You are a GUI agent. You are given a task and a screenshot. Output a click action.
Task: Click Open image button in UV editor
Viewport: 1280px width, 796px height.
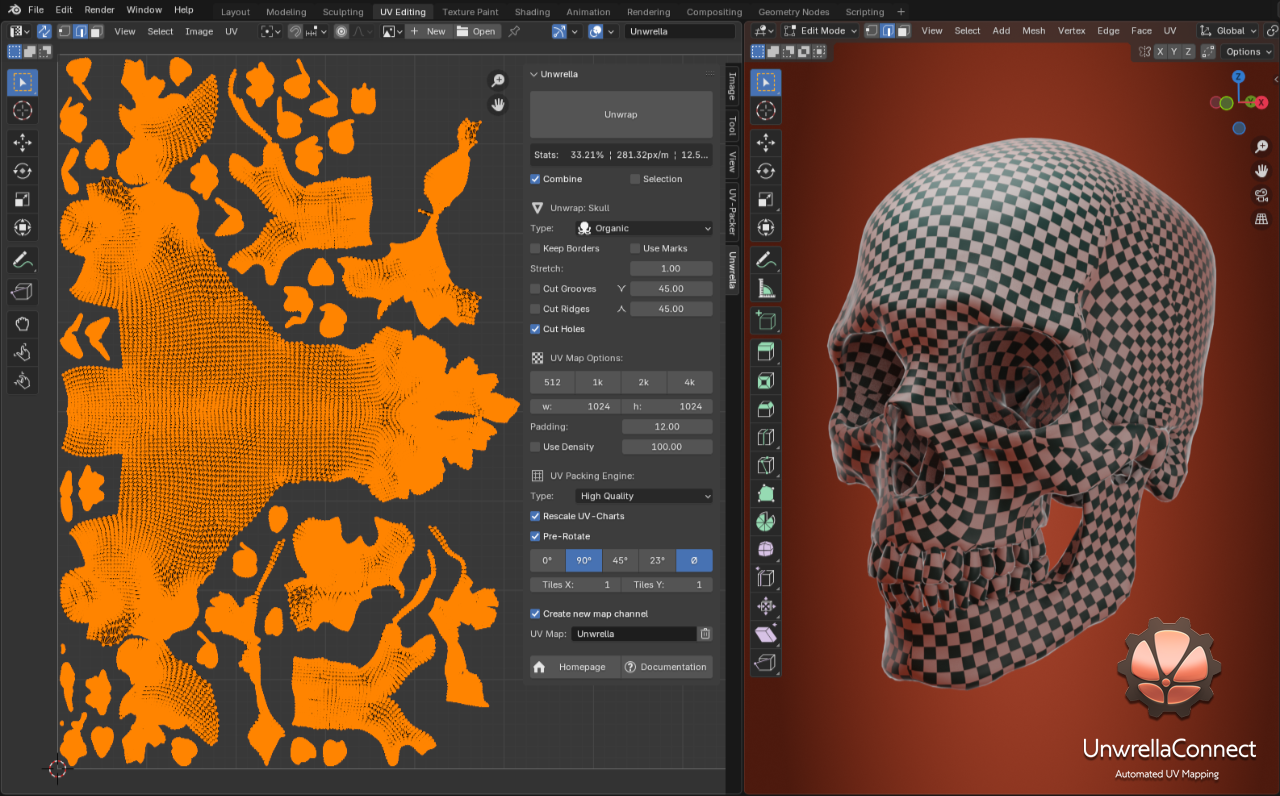pyautogui.click(x=476, y=31)
